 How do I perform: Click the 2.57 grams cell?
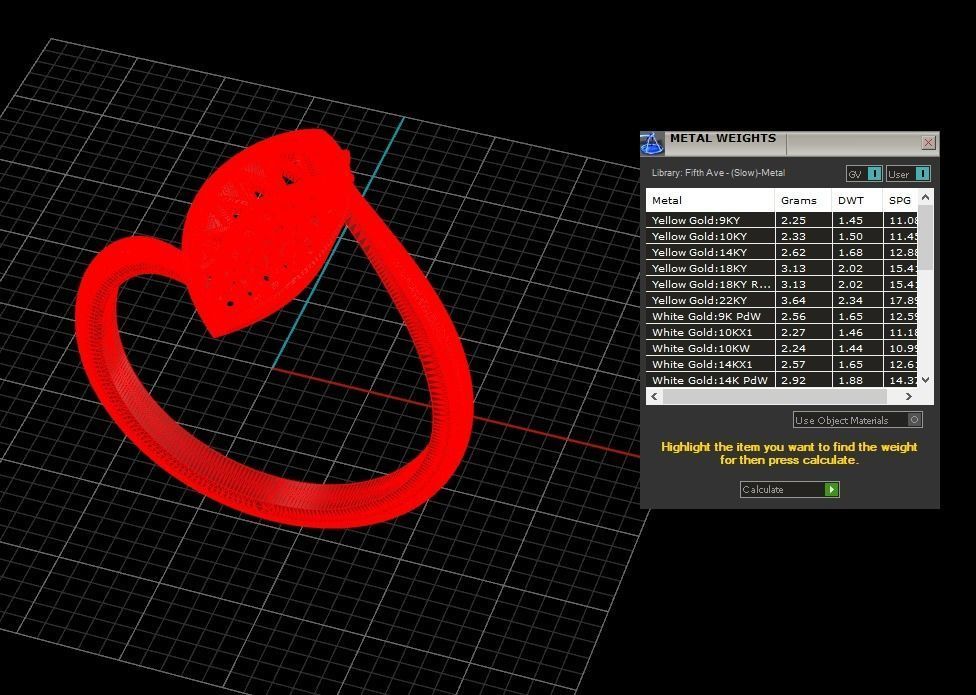pyautogui.click(x=803, y=364)
